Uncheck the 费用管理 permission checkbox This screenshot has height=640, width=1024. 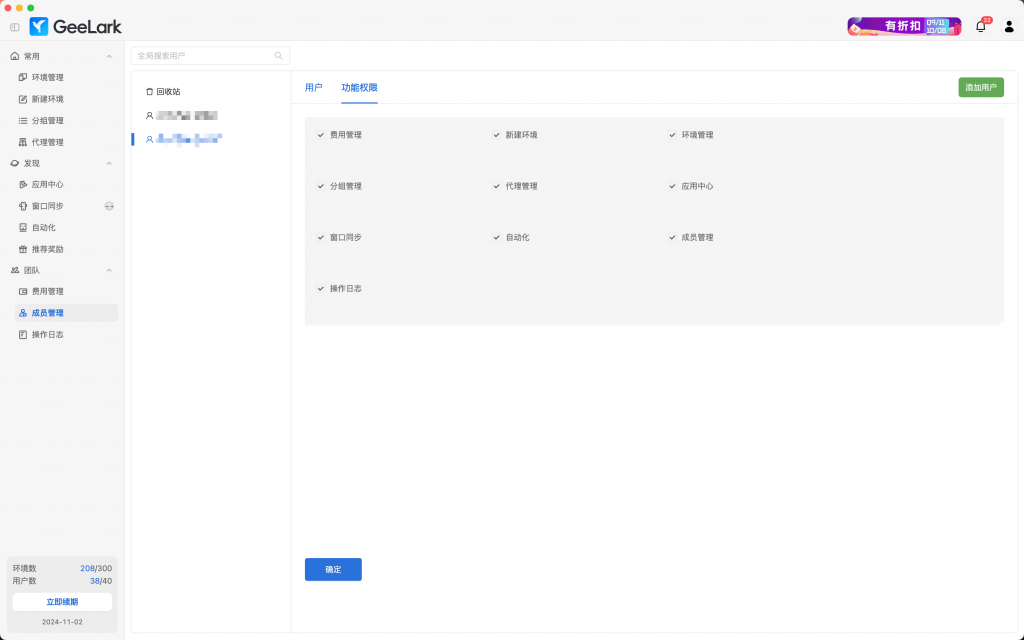click(321, 135)
